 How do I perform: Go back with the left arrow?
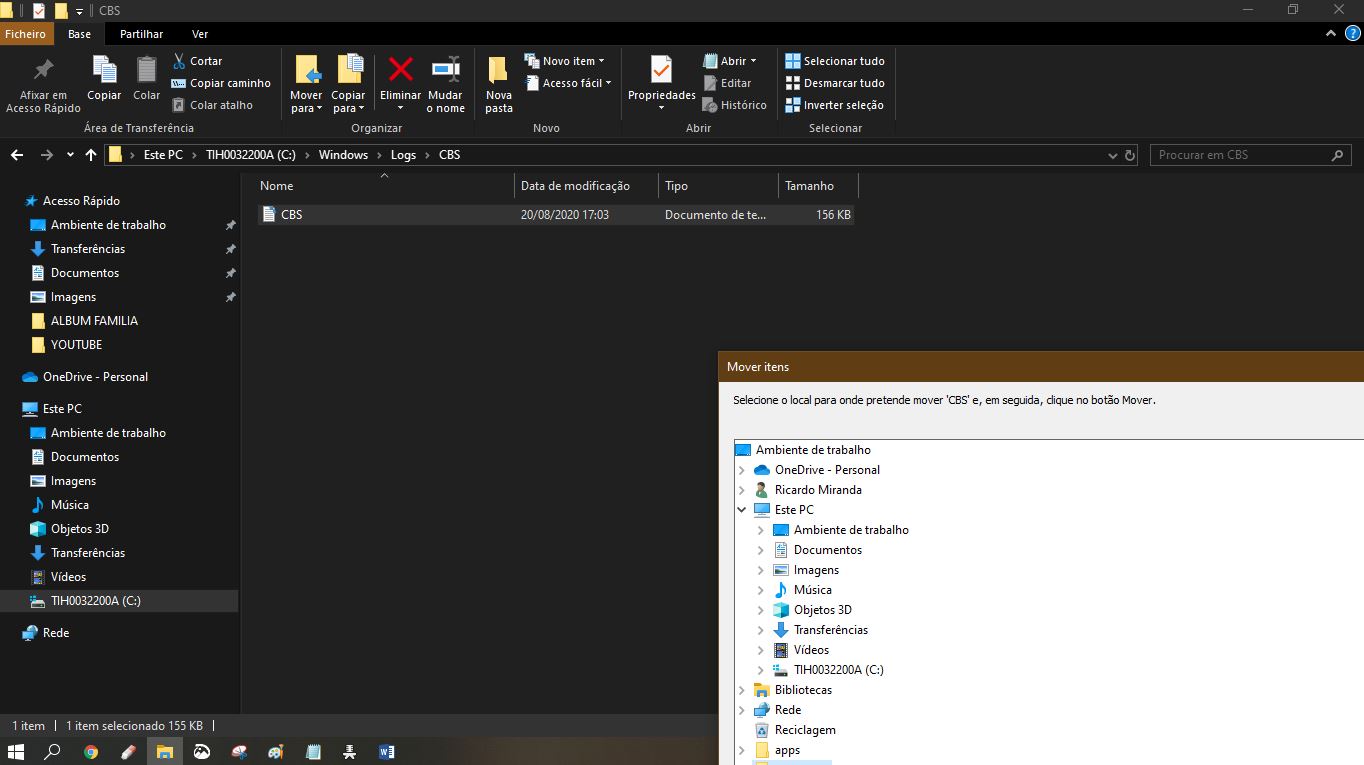pos(17,155)
